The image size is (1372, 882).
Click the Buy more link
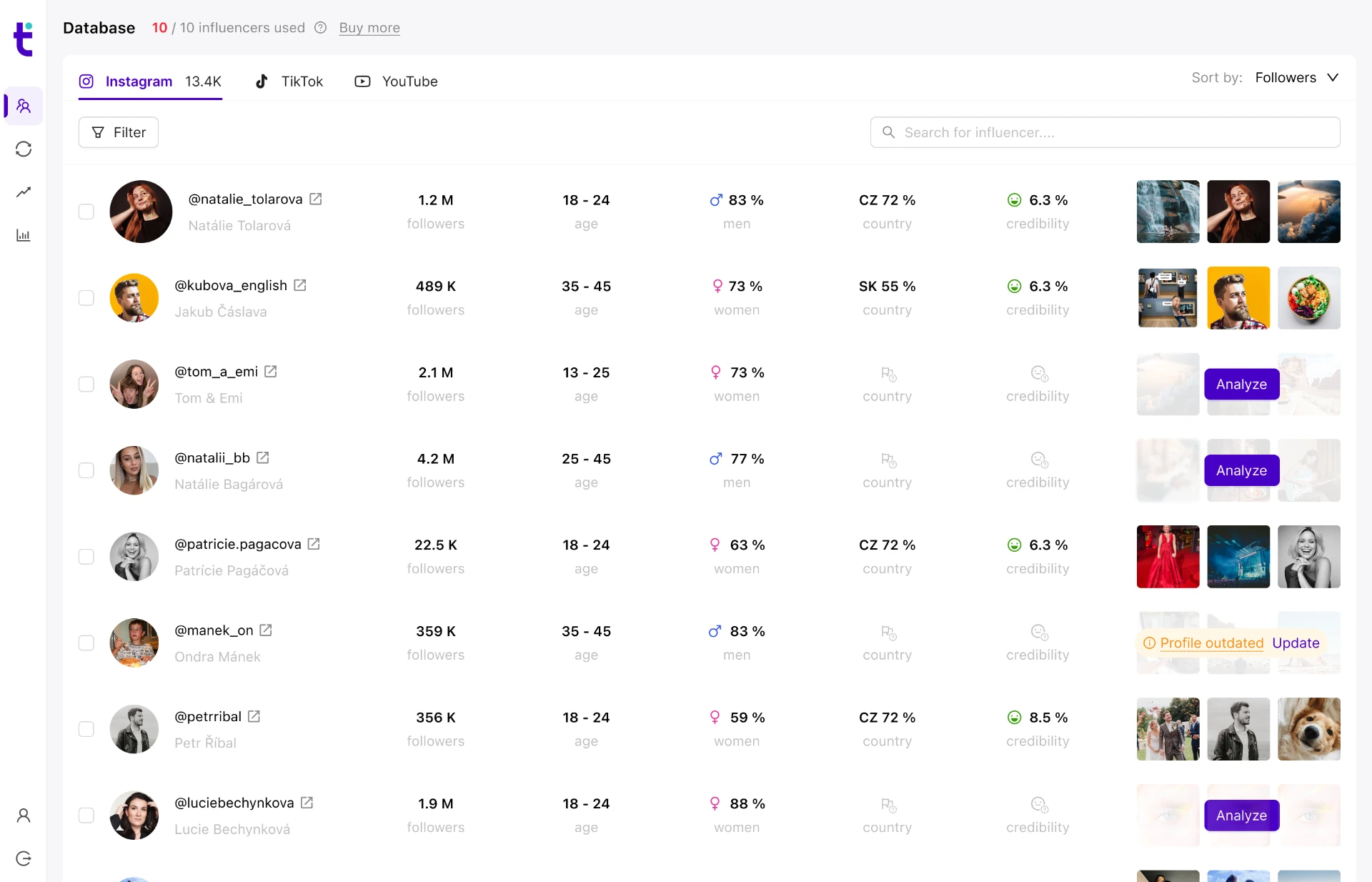pyautogui.click(x=369, y=28)
